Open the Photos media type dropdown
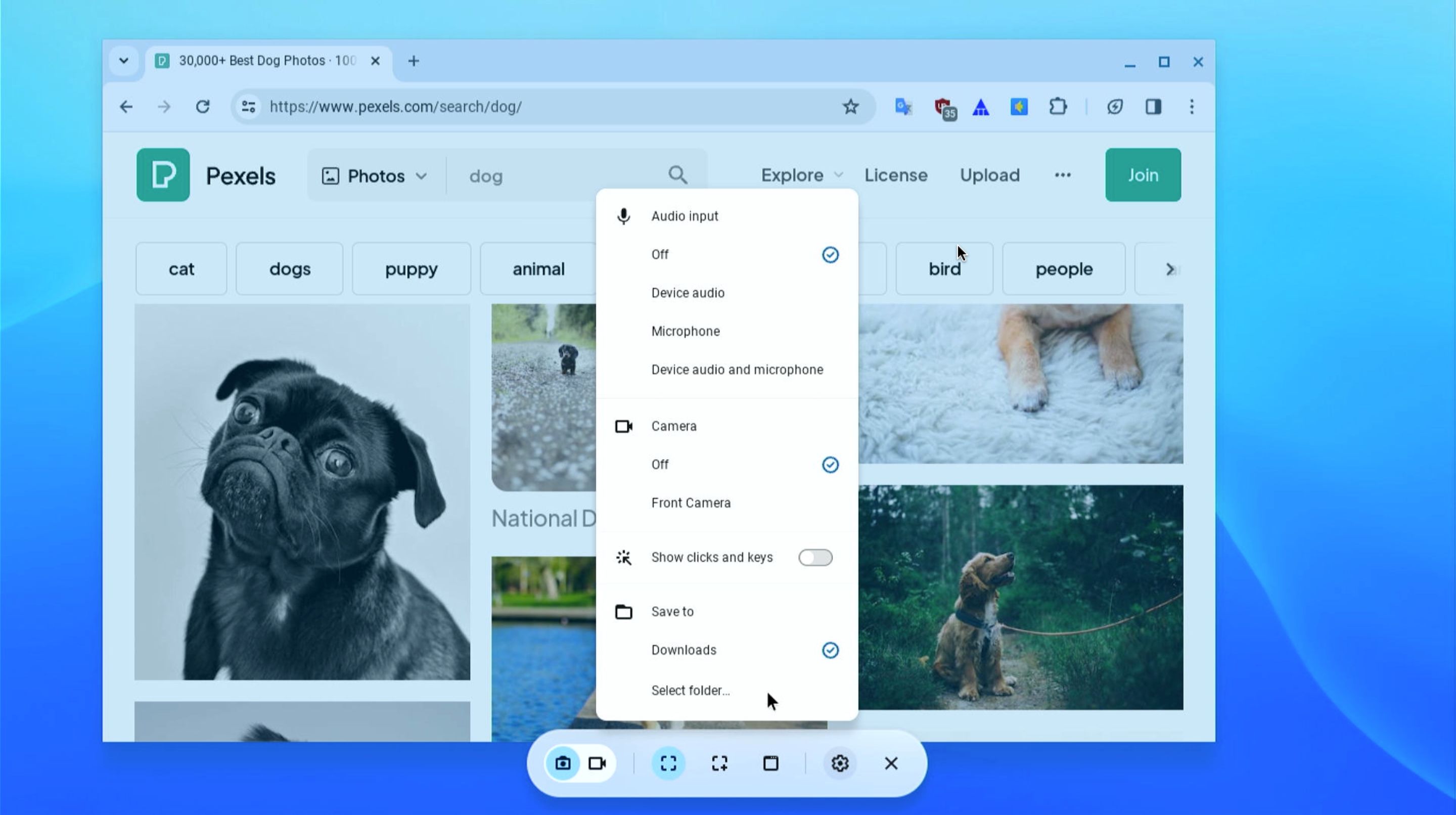Screen dimensions: 1456x815 373,176
